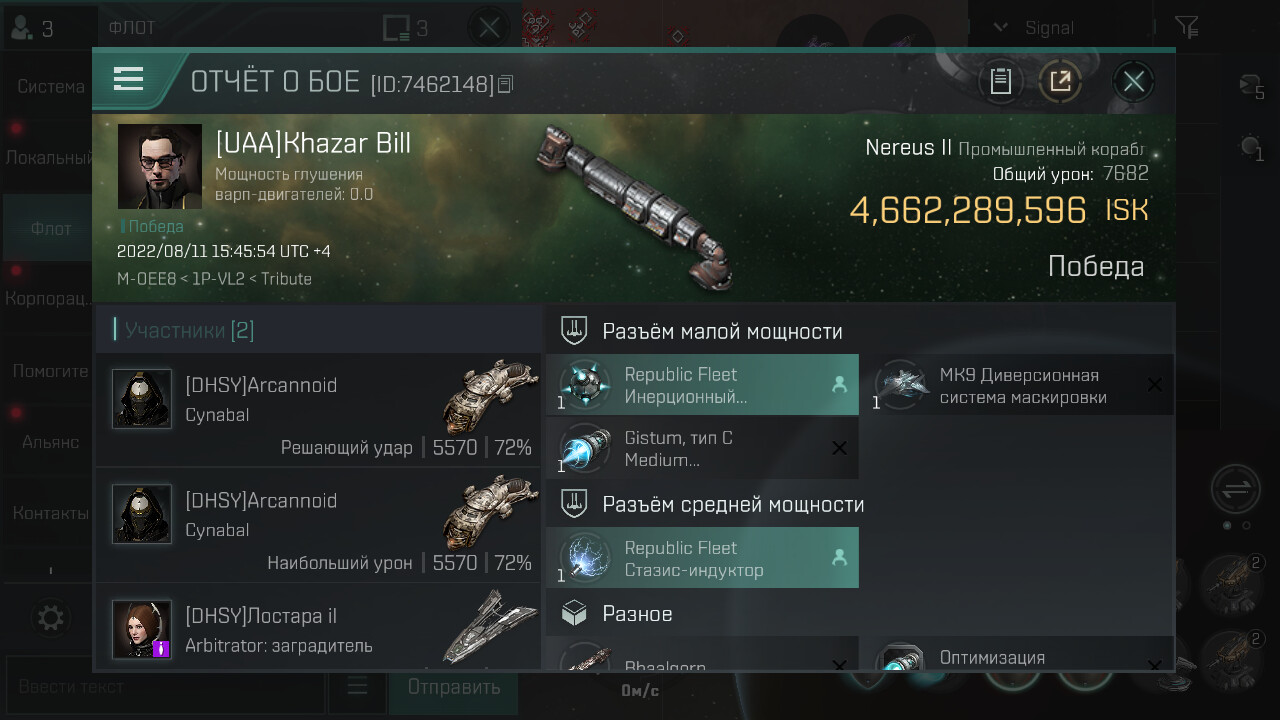1280x720 pixels.
Task: Open the overview filter funnel icon
Action: click(1186, 27)
